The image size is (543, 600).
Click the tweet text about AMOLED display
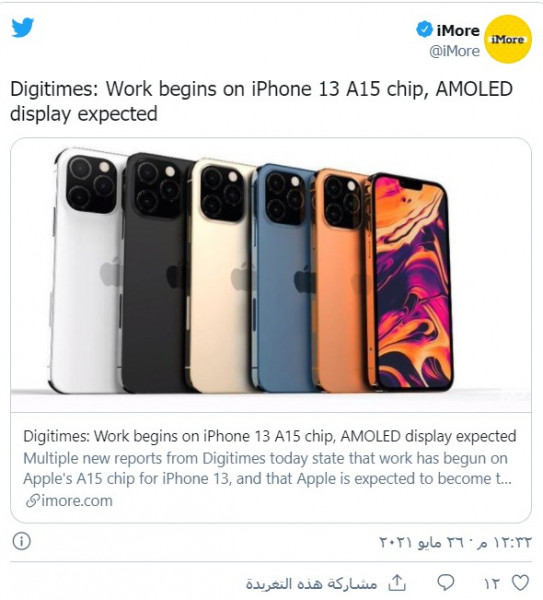pos(261,101)
